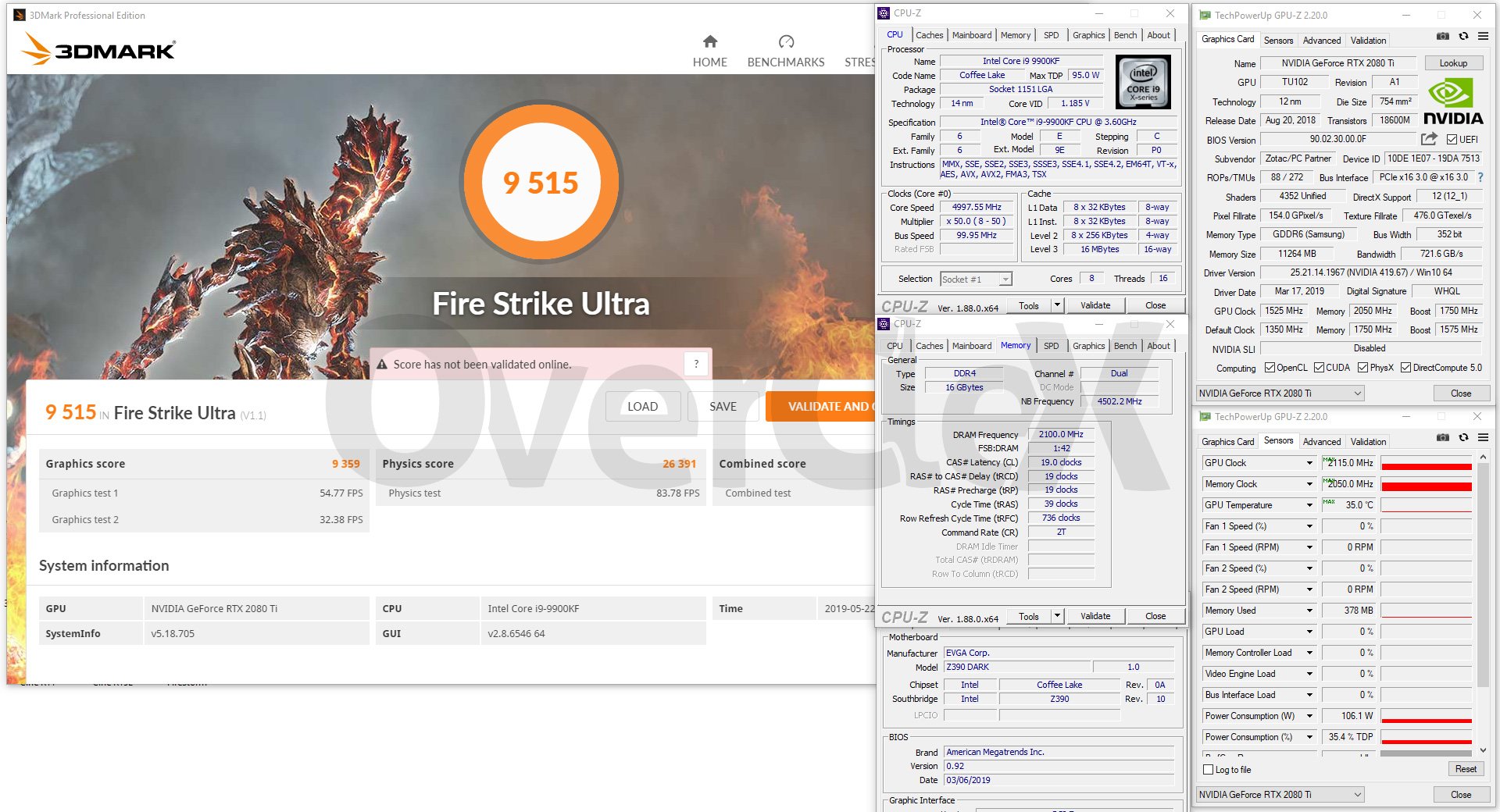Image resolution: width=1500 pixels, height=812 pixels.
Task: Toggle the CUDA checkbox
Action: pyautogui.click(x=1319, y=368)
